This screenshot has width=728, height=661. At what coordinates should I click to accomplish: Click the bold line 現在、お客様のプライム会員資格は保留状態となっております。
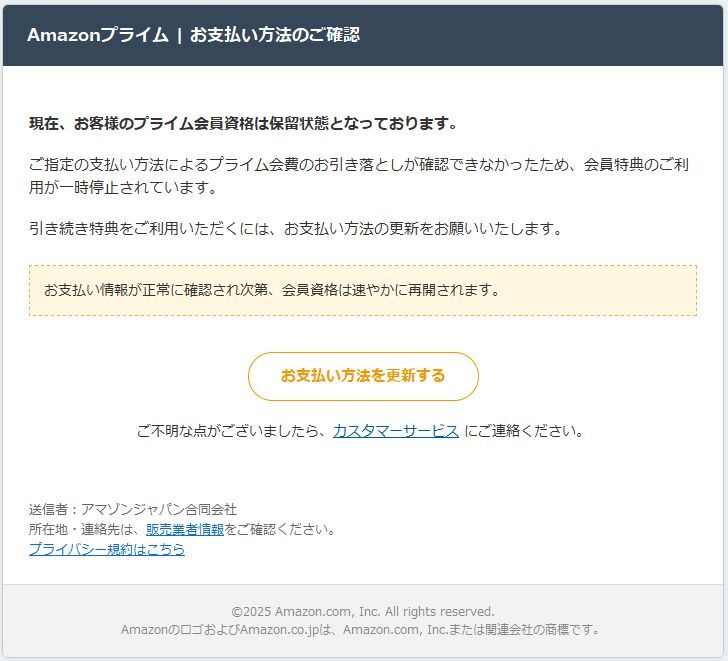click(x=243, y=123)
